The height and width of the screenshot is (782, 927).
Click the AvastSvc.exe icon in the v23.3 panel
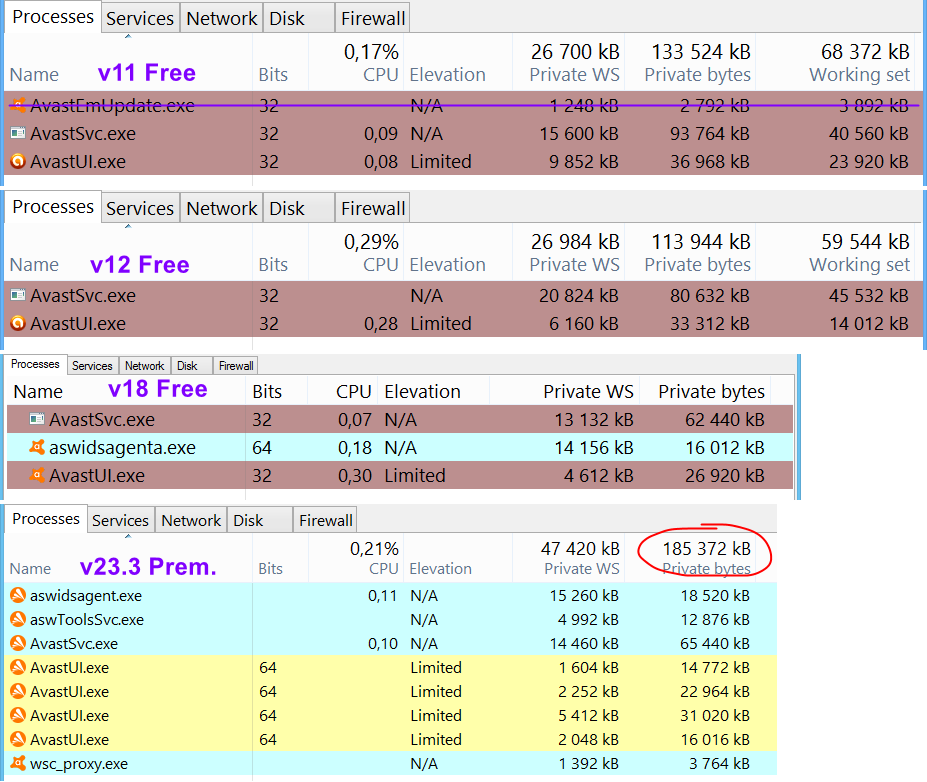coord(18,643)
